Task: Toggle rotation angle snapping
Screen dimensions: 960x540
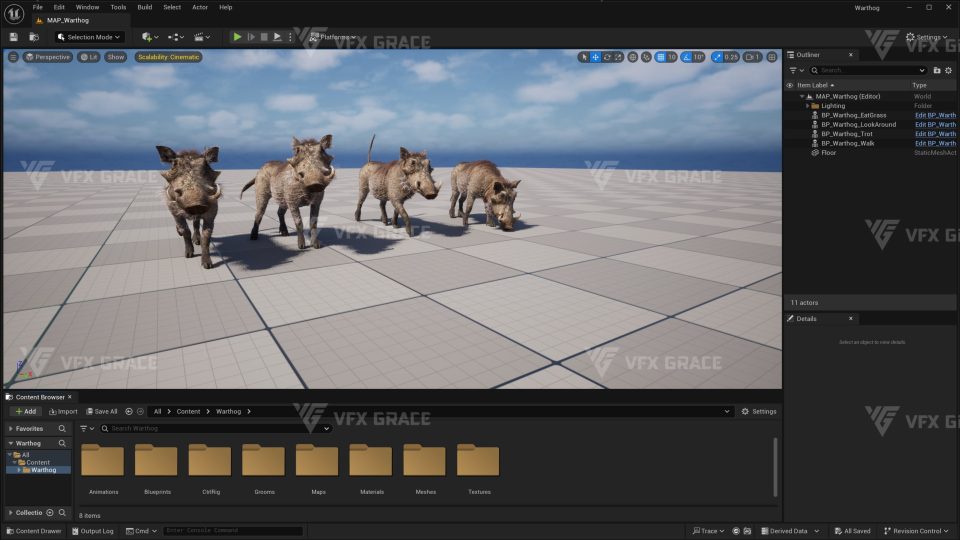Action: 687,57
